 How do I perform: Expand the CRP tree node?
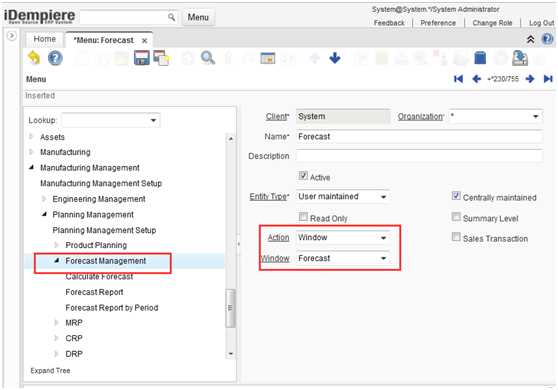tap(57, 338)
